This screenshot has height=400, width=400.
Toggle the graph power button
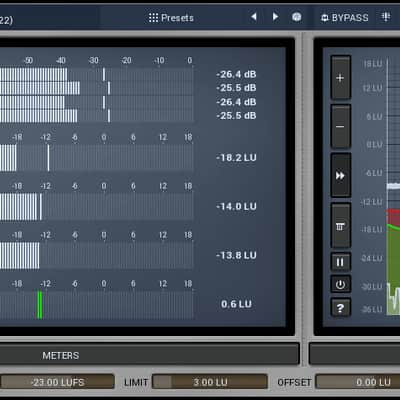coord(340,284)
